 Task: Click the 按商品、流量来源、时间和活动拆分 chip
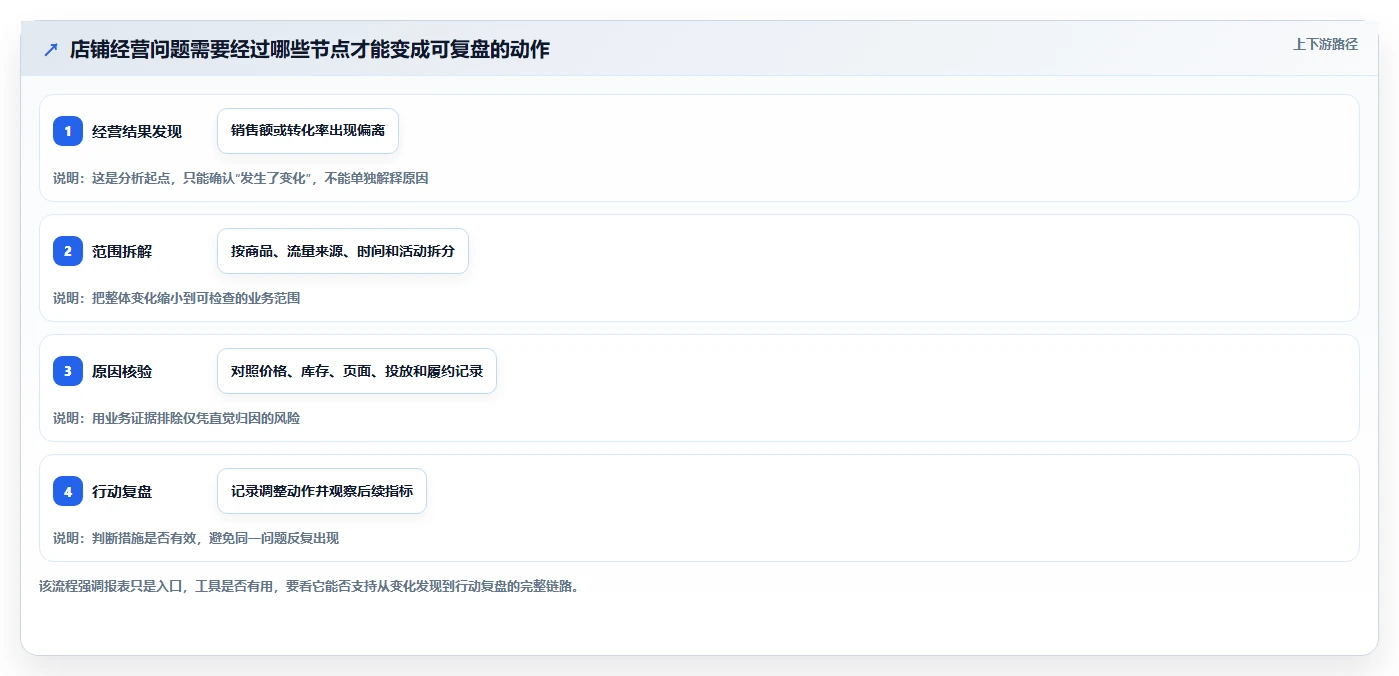coord(343,251)
